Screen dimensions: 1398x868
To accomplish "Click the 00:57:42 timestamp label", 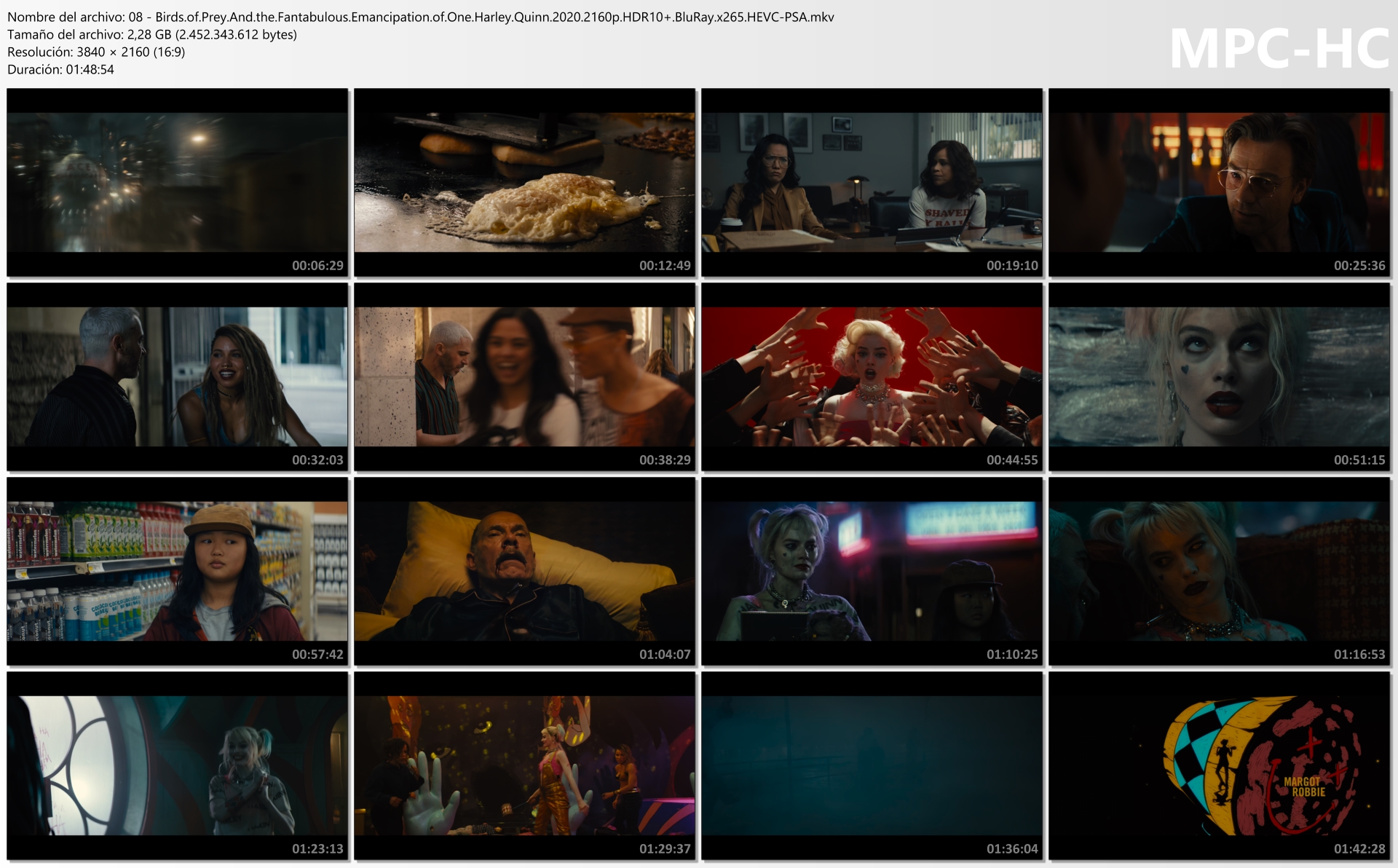I will pos(317,655).
